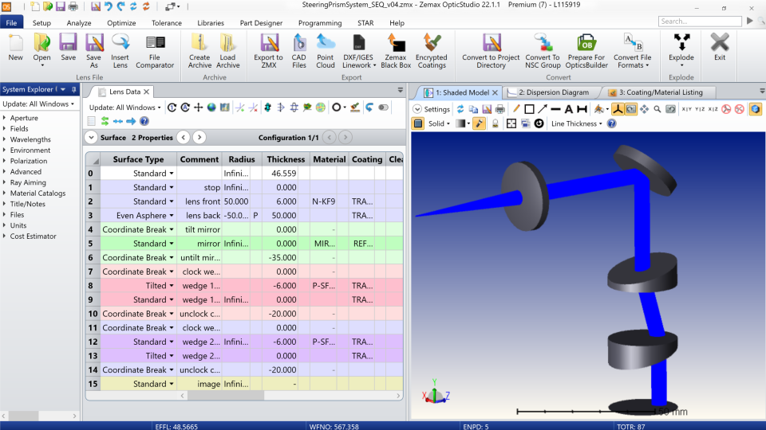Click the System Explorer horizontal scrollbar thumb
This screenshot has width=766, height=430.
(x=24, y=416)
